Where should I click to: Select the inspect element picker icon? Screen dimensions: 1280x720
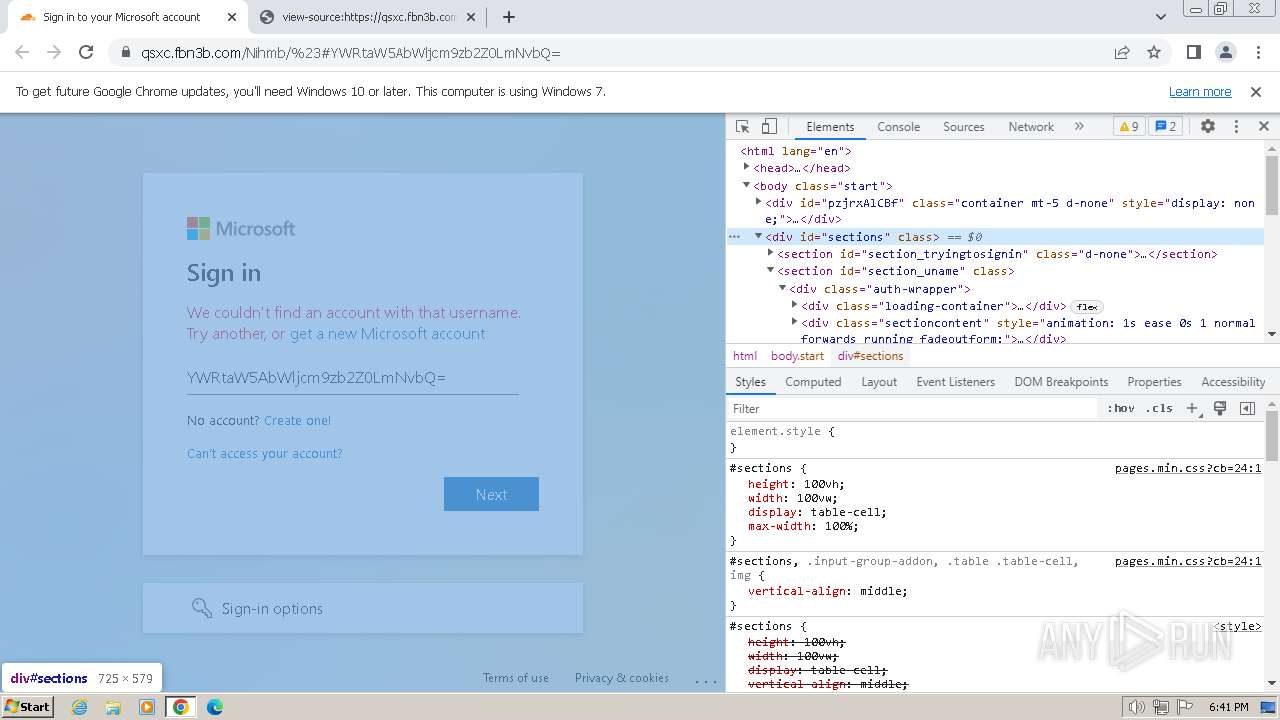[x=742, y=127]
